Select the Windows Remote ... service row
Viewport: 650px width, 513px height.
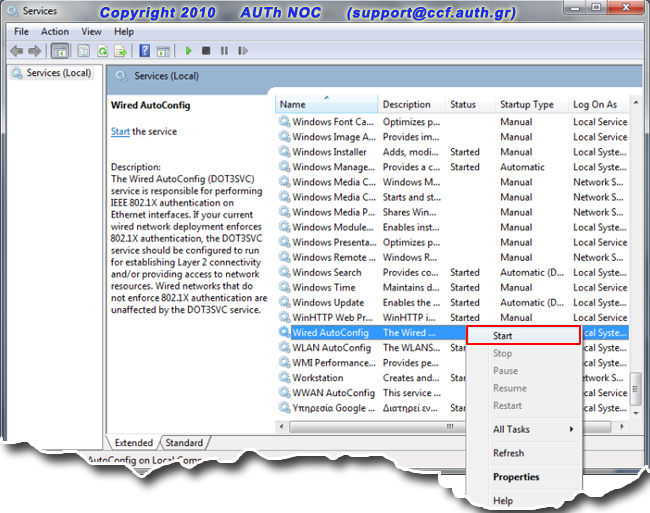click(452, 257)
